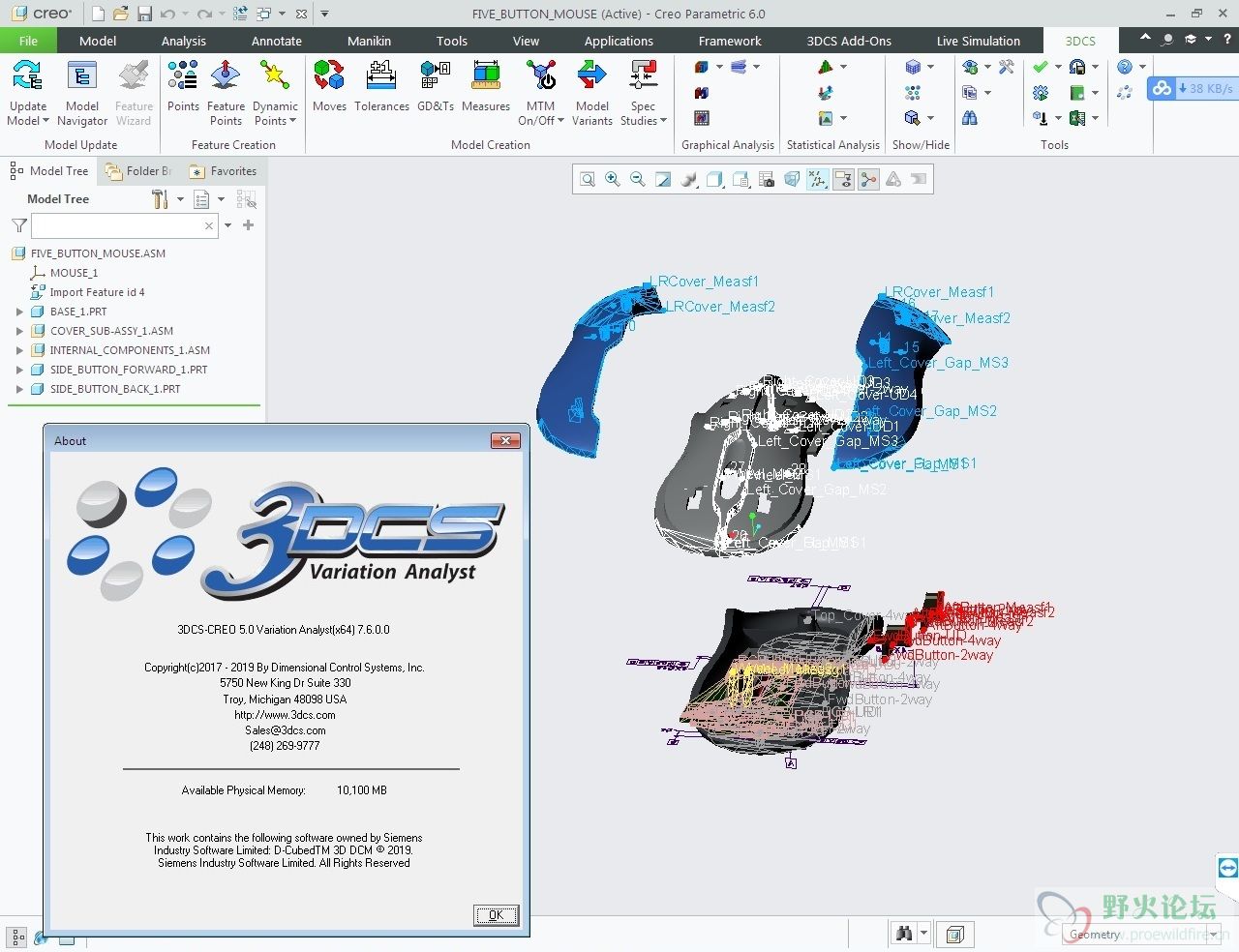This screenshot has height=952, width=1239.
Task: Click the green checkmark validate icon
Action: coord(1041,67)
